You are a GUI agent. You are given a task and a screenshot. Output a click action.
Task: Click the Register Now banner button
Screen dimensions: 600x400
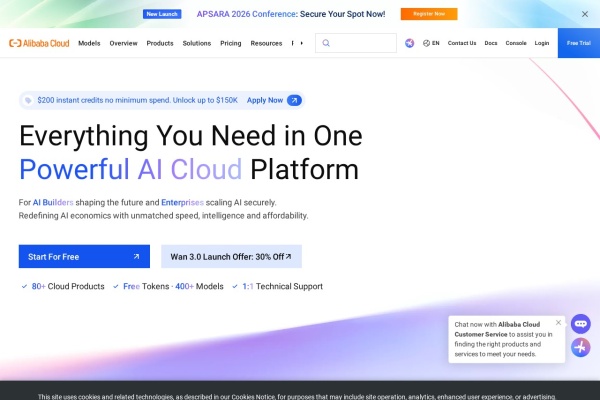click(x=429, y=14)
